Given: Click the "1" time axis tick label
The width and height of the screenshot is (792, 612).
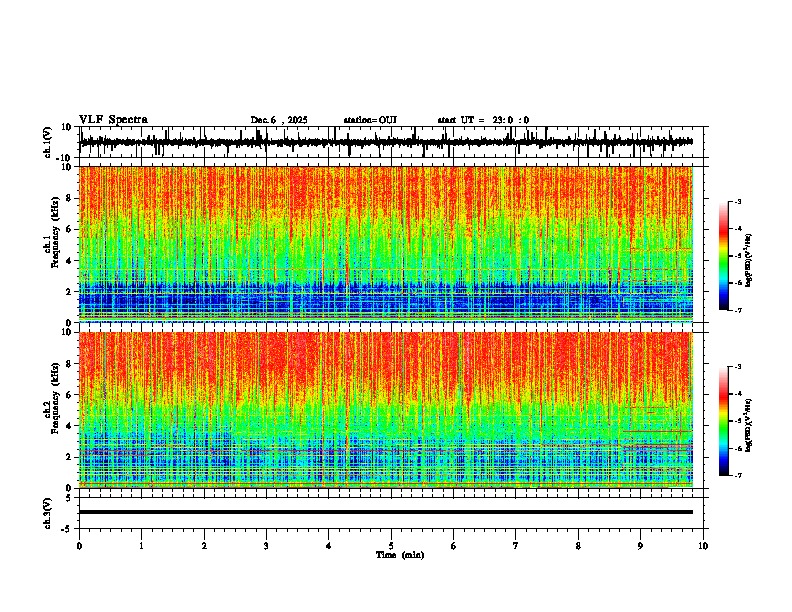Looking at the screenshot, I should [141, 546].
